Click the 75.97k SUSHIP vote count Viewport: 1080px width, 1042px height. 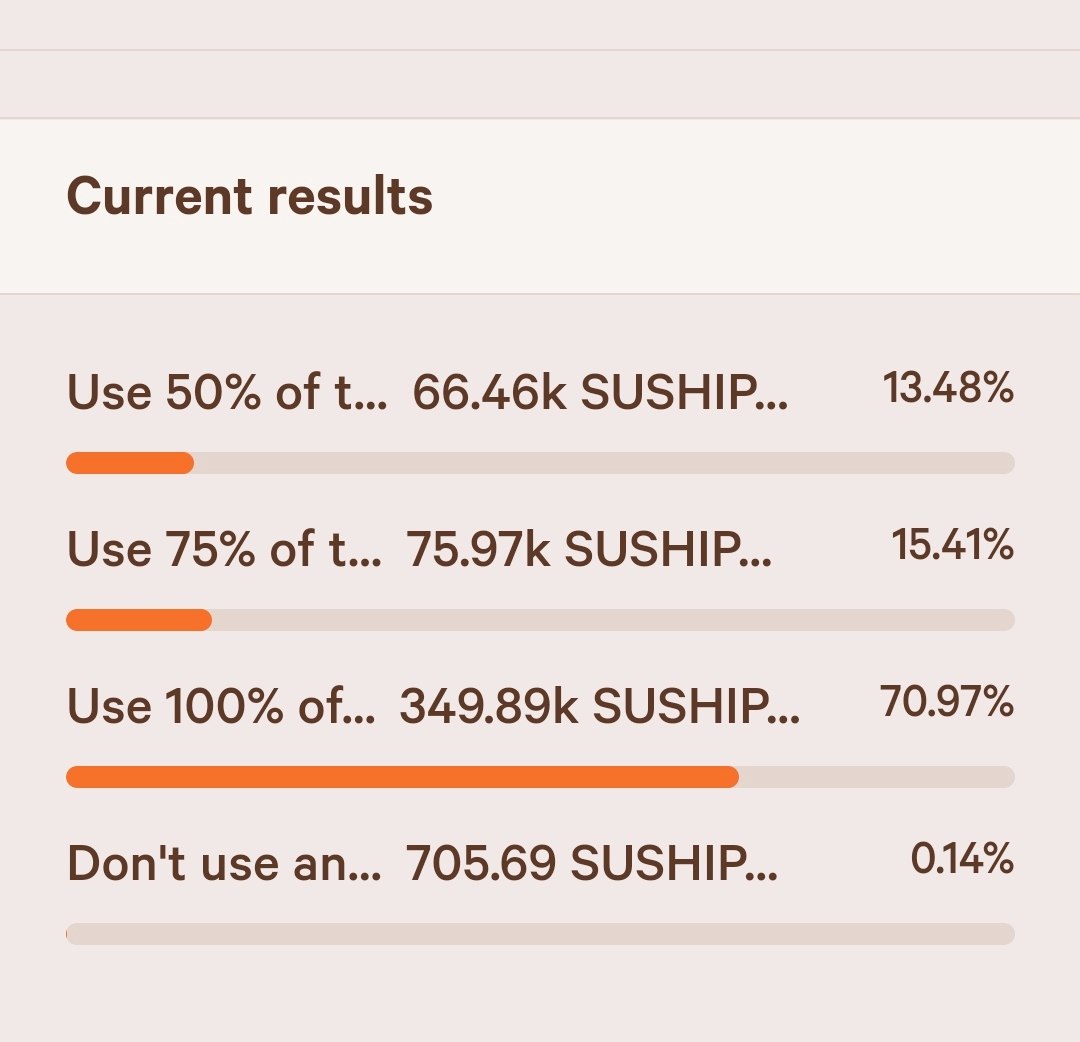pos(589,549)
